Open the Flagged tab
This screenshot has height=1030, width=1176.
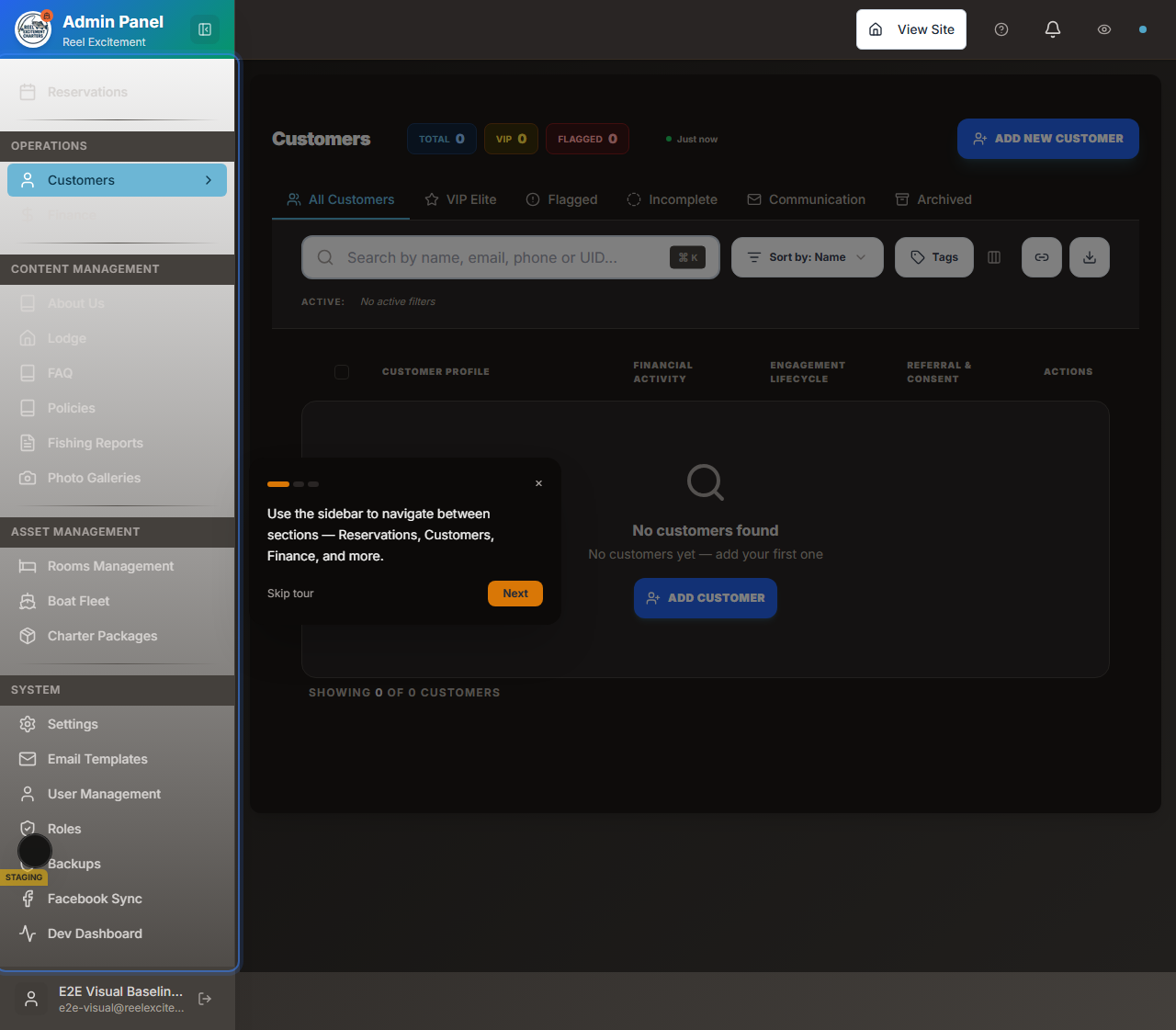(561, 199)
